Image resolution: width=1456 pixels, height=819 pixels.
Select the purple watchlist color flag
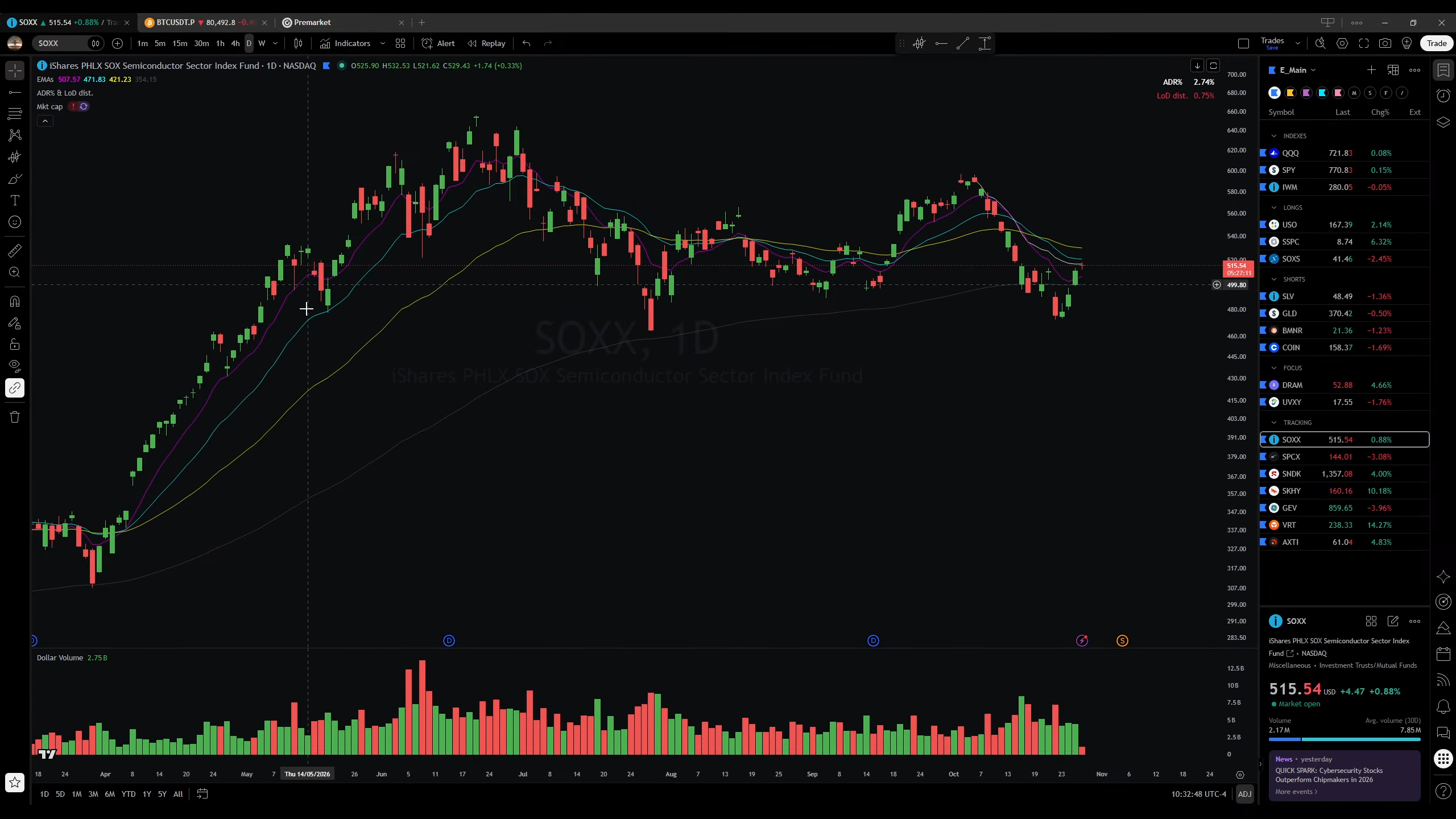coord(1306,93)
